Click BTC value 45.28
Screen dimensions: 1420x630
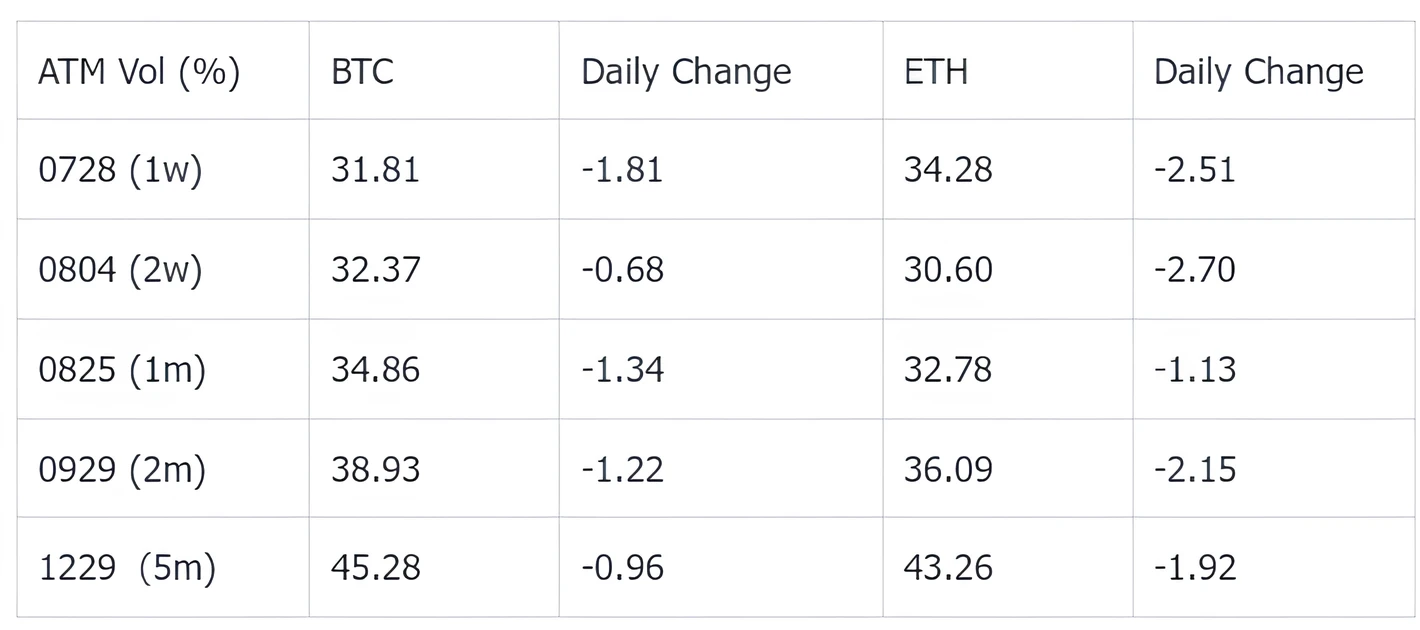(375, 568)
